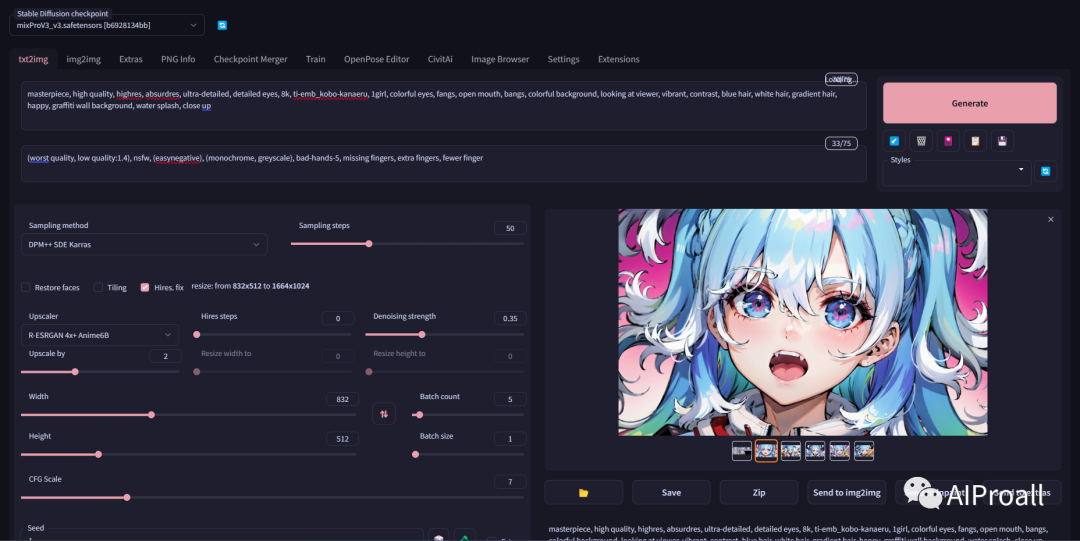The width and height of the screenshot is (1080, 541).
Task: Click into the negative prompt text box
Action: [444, 163]
